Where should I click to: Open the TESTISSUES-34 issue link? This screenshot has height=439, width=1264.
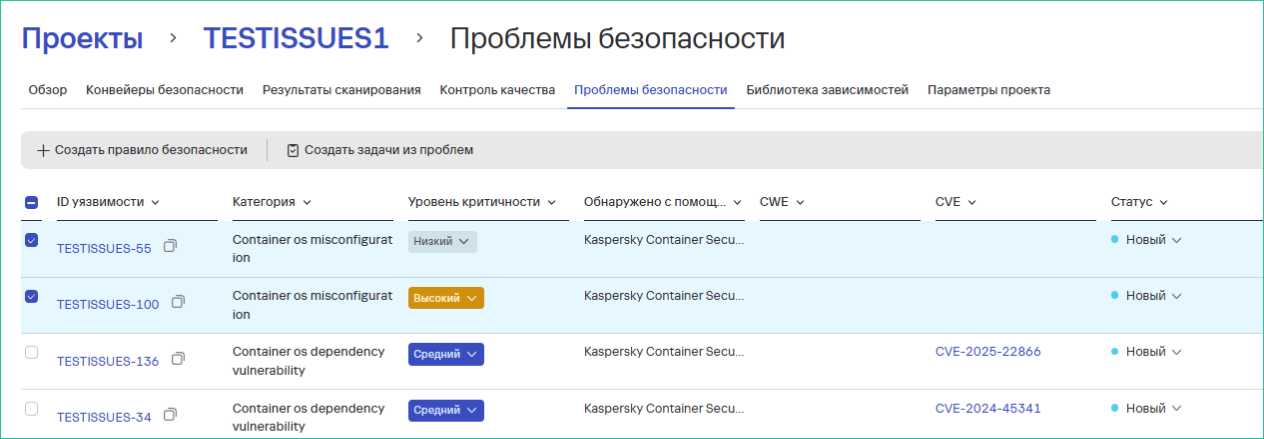click(x=104, y=417)
